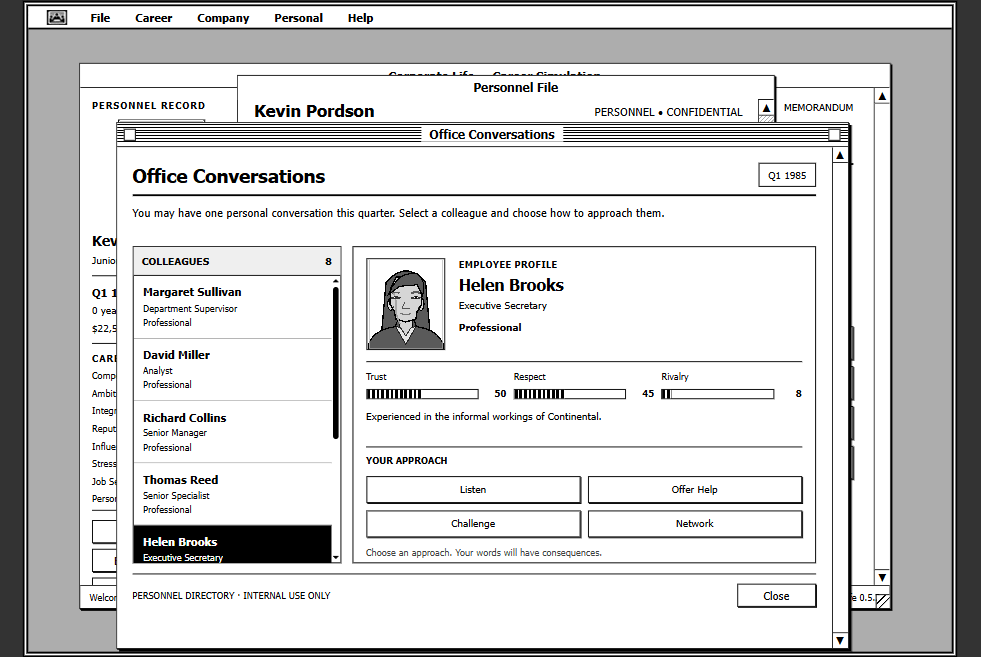Click the Rivalry progress bar
This screenshot has width=981, height=657.
(x=718, y=394)
